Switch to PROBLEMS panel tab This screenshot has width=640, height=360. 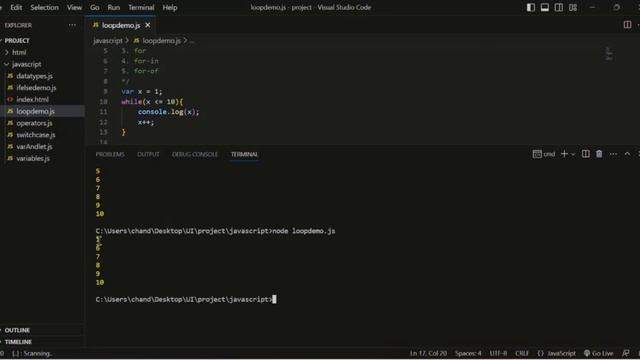pos(110,154)
